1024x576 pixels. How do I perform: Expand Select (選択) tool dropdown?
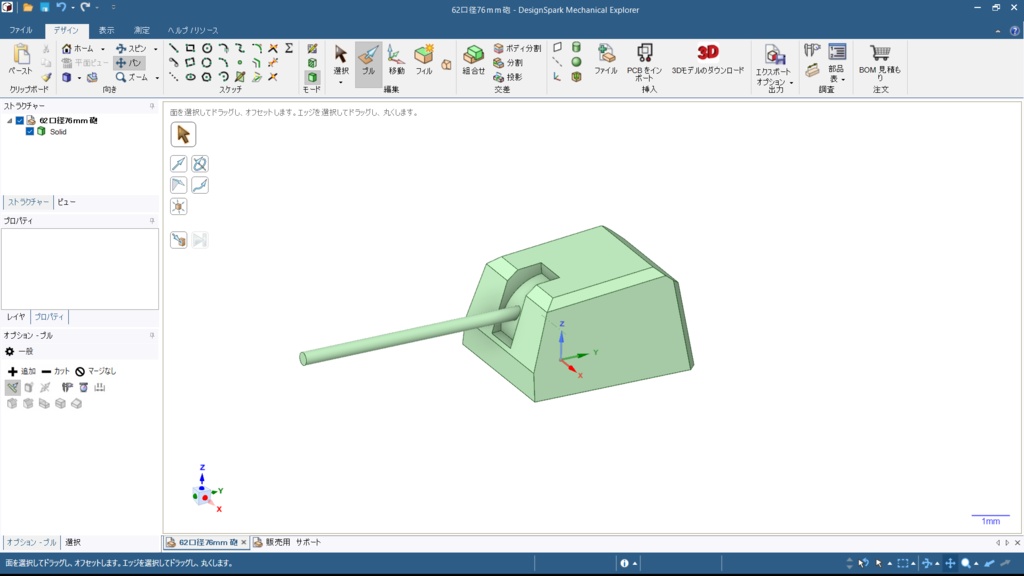tap(340, 83)
